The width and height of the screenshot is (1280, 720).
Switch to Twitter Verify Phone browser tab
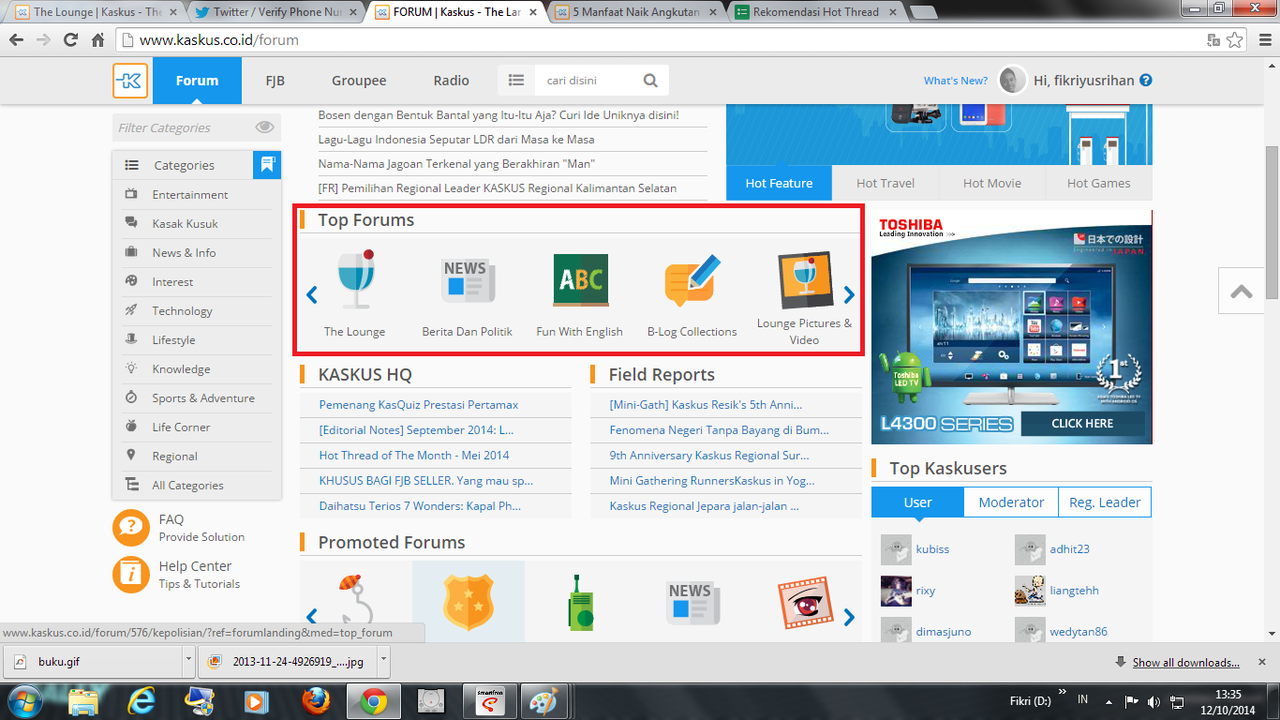(x=275, y=12)
